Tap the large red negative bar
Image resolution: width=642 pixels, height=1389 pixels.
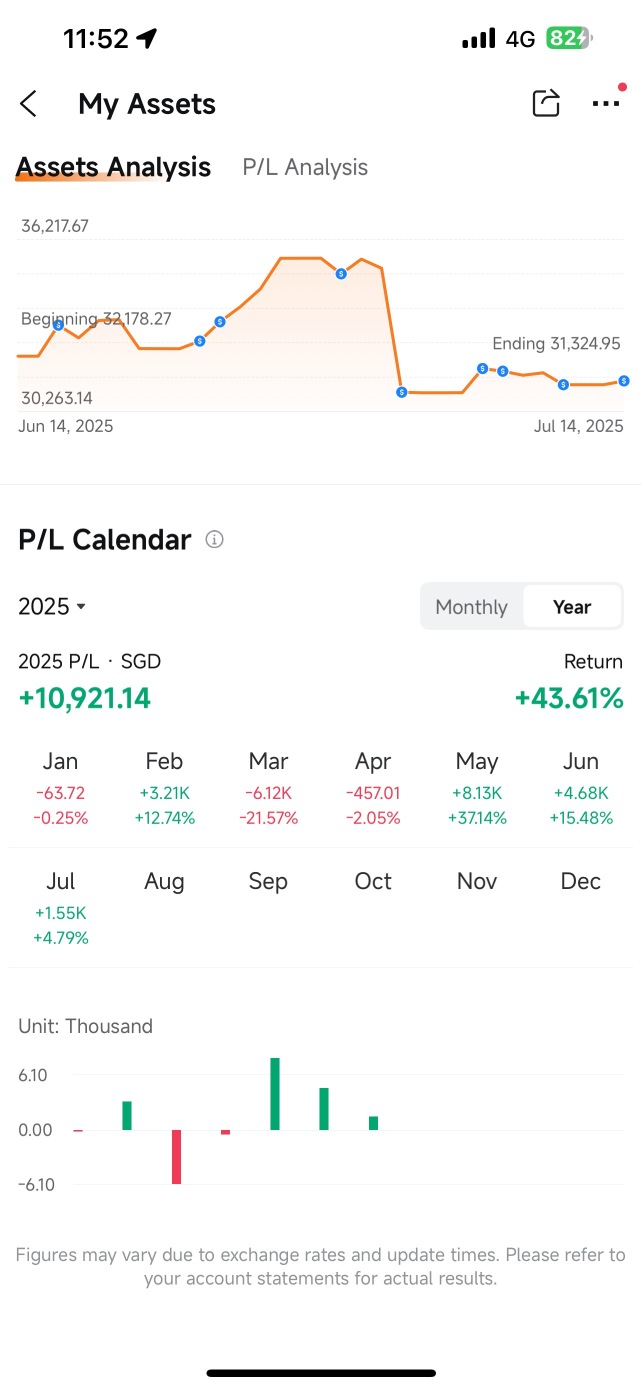[177, 1157]
